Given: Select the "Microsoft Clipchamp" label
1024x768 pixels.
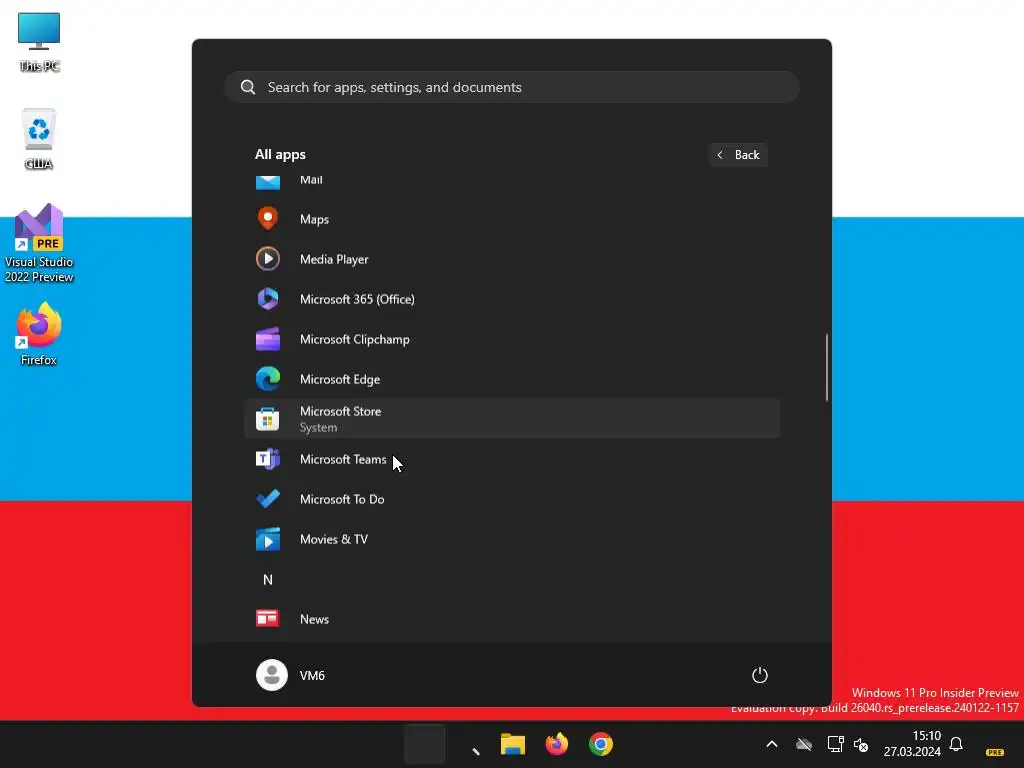Looking at the screenshot, I should click(x=355, y=339).
